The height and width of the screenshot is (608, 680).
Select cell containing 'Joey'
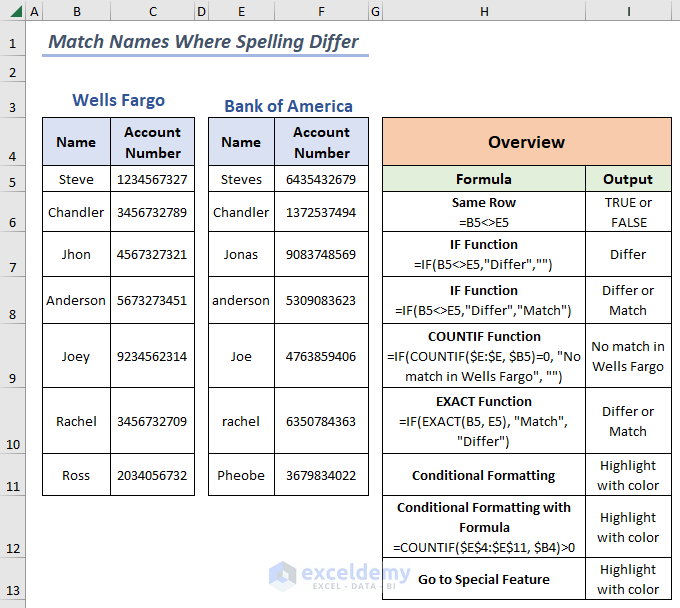tap(76, 356)
